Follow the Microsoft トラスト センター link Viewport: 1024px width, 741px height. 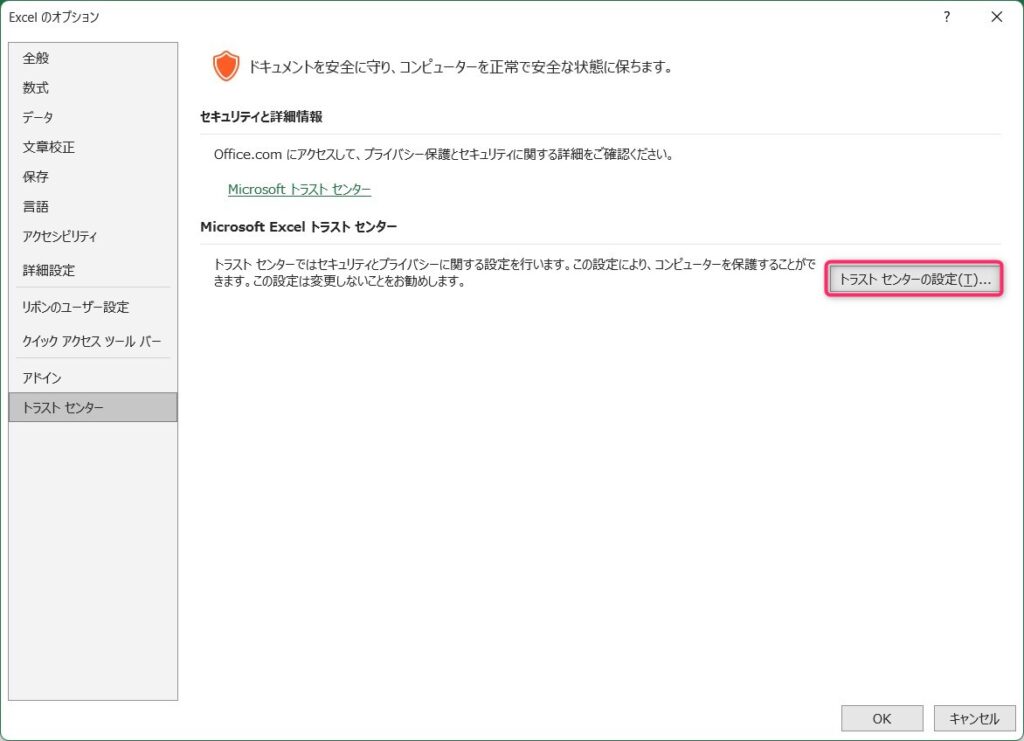[299, 189]
